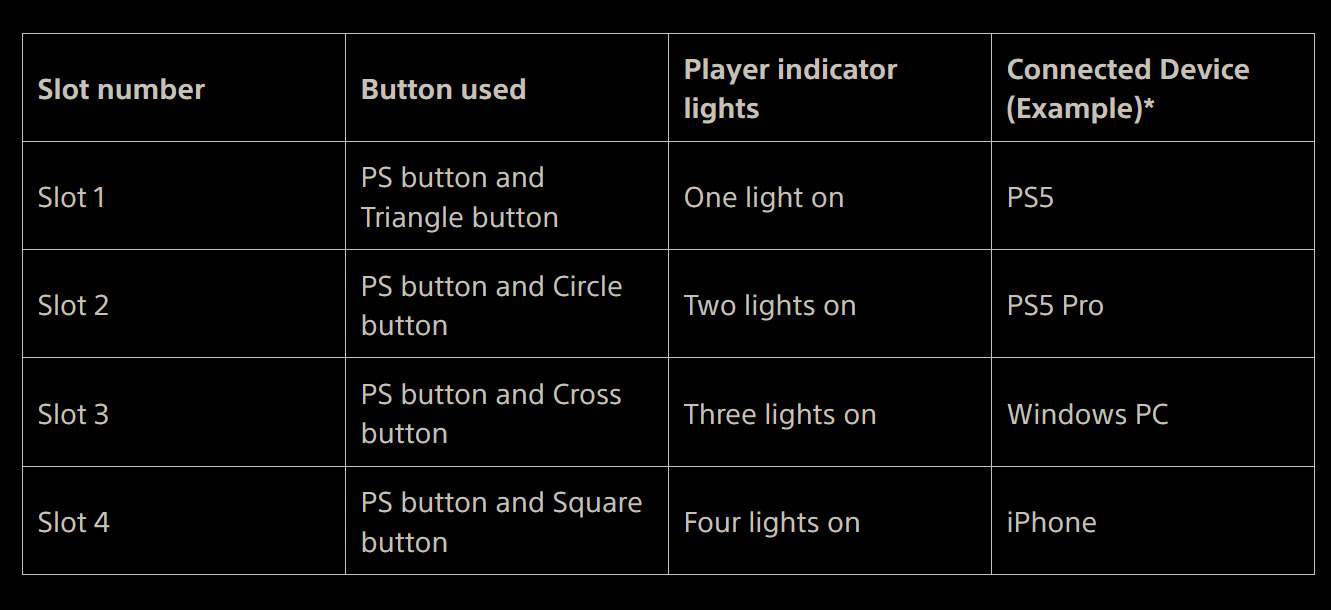Click the "Three lights on" cell
Image resolution: width=1331 pixels, height=610 pixels.
click(x=780, y=414)
